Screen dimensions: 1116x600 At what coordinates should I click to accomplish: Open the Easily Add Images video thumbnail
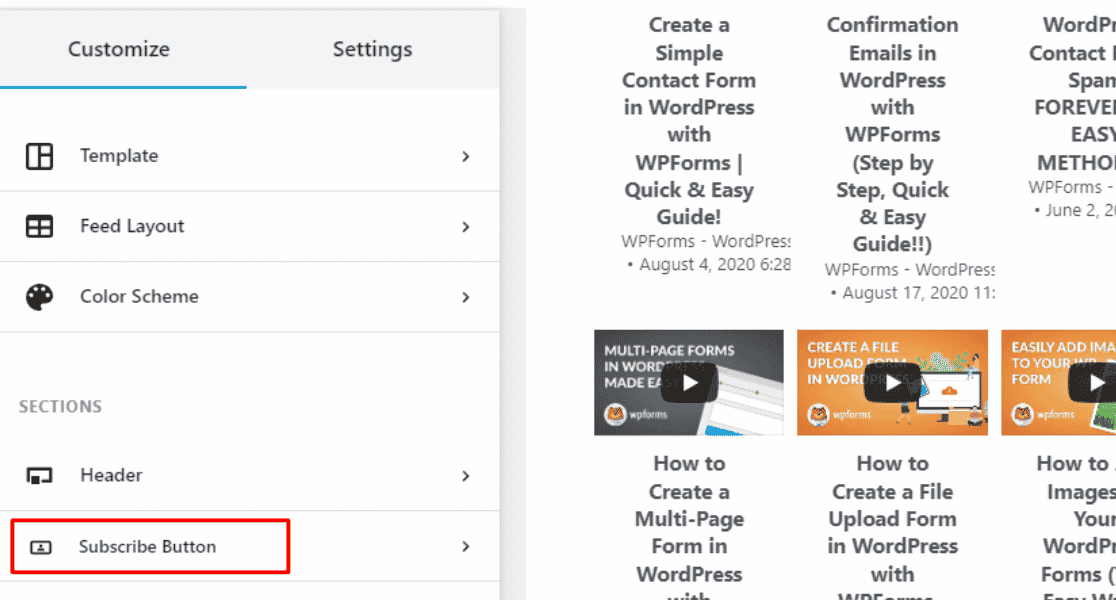1058,382
